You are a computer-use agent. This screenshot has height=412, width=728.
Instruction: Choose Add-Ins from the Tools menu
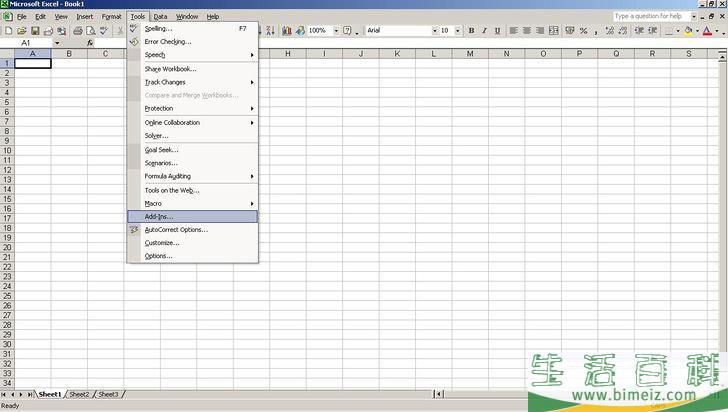[x=159, y=216]
